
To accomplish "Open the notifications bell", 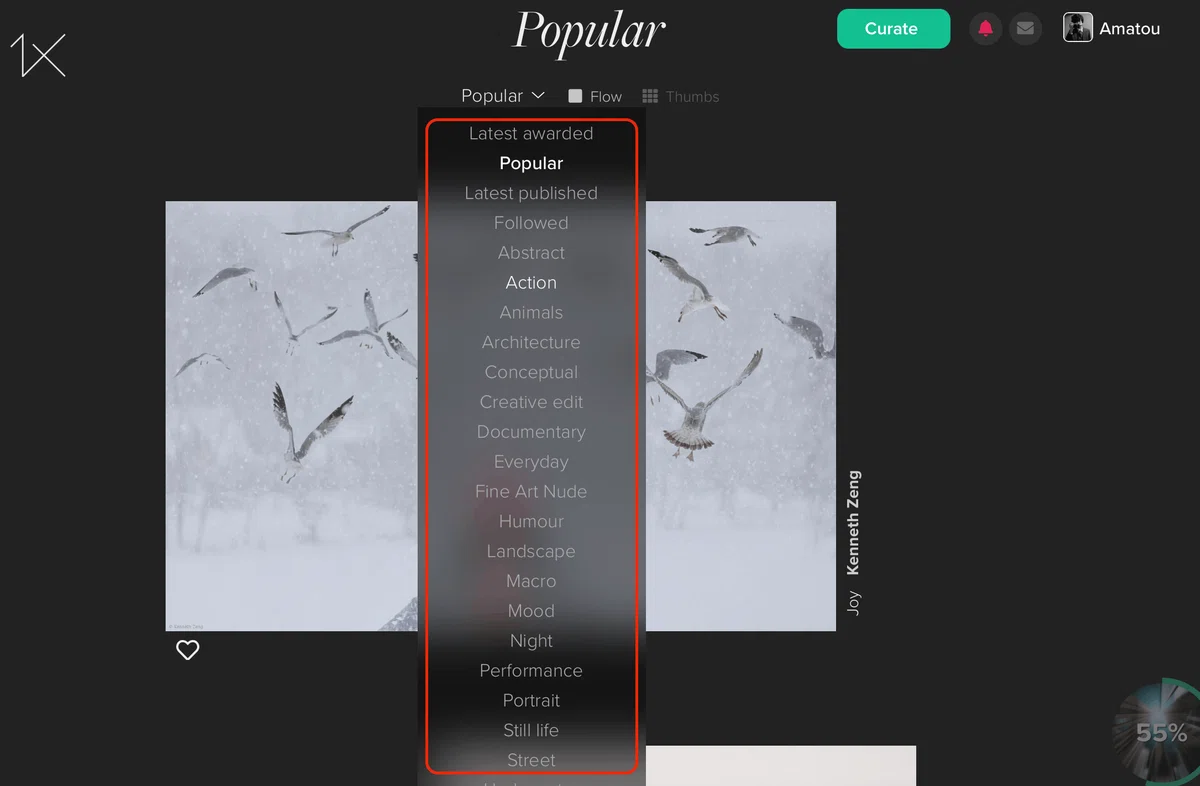I will click(986, 29).
